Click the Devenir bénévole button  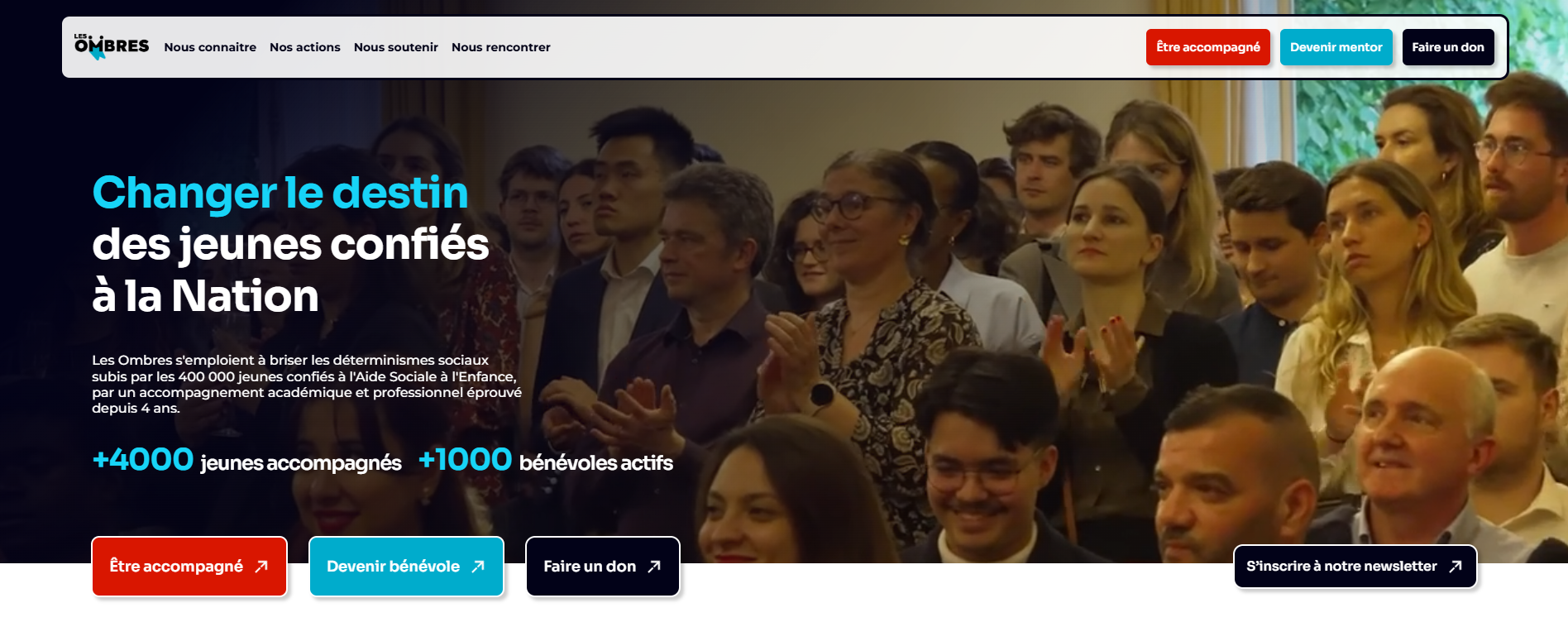406,567
